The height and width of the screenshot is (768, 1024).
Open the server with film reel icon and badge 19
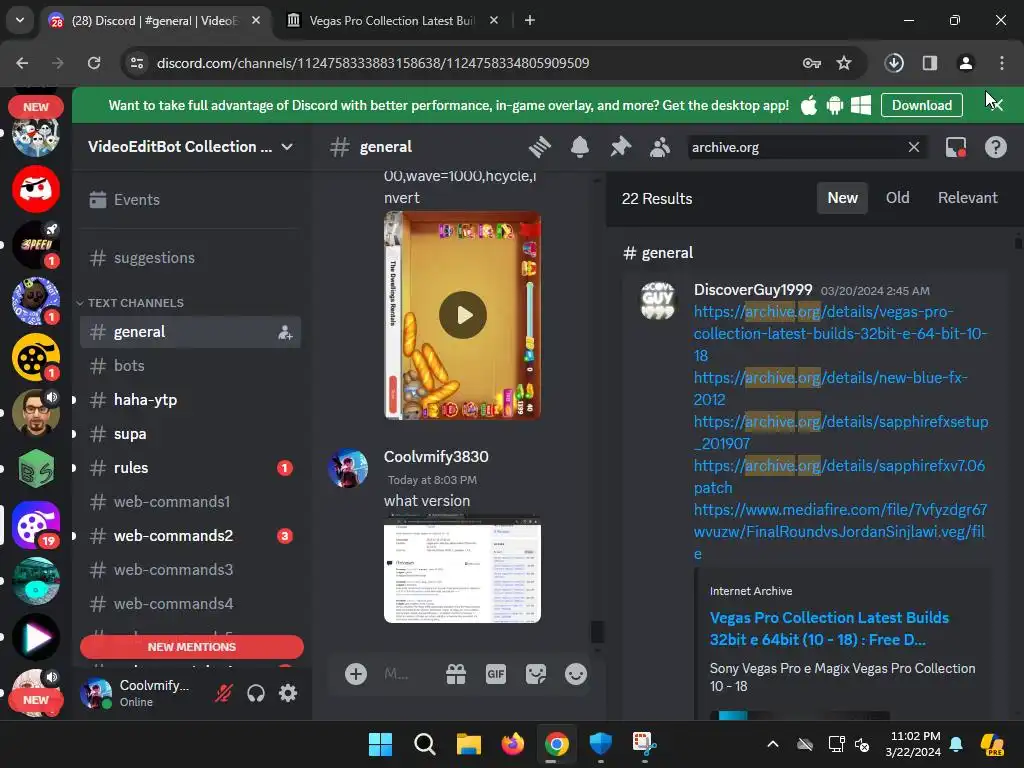coord(36,524)
